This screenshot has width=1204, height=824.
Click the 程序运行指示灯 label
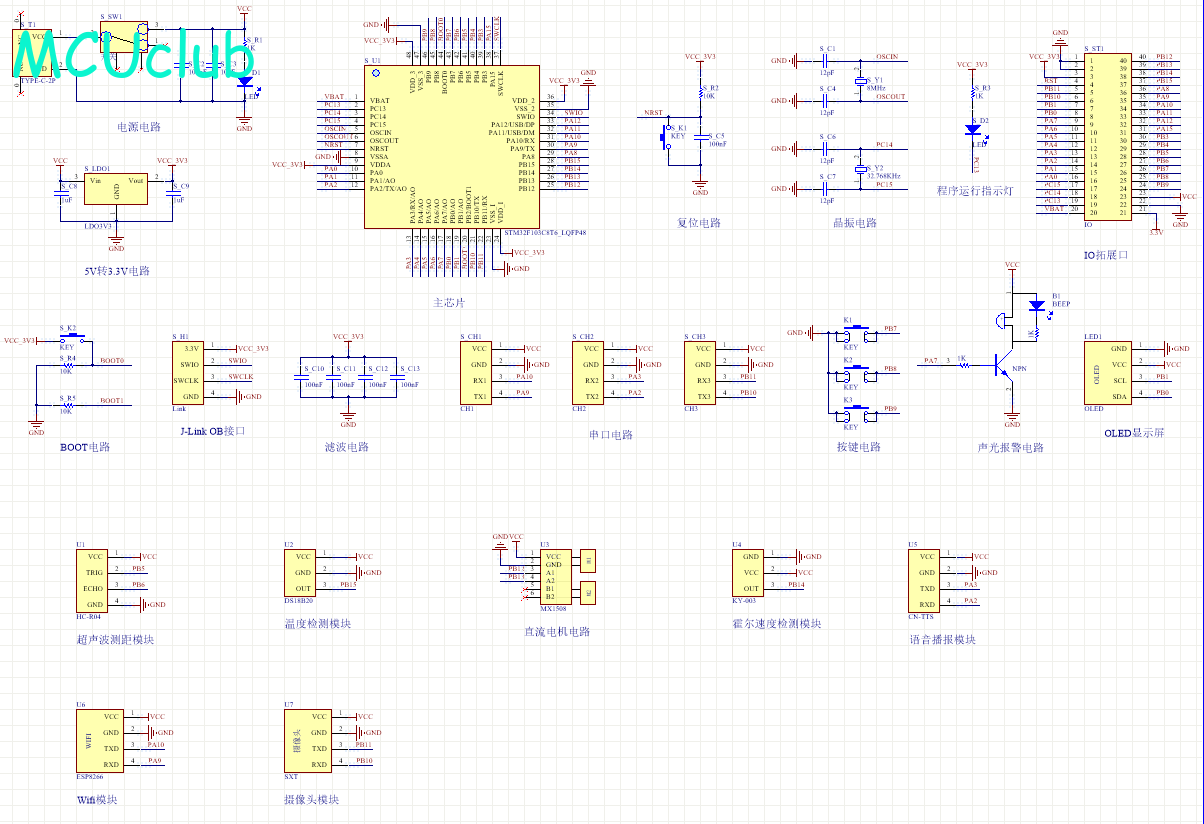[975, 190]
